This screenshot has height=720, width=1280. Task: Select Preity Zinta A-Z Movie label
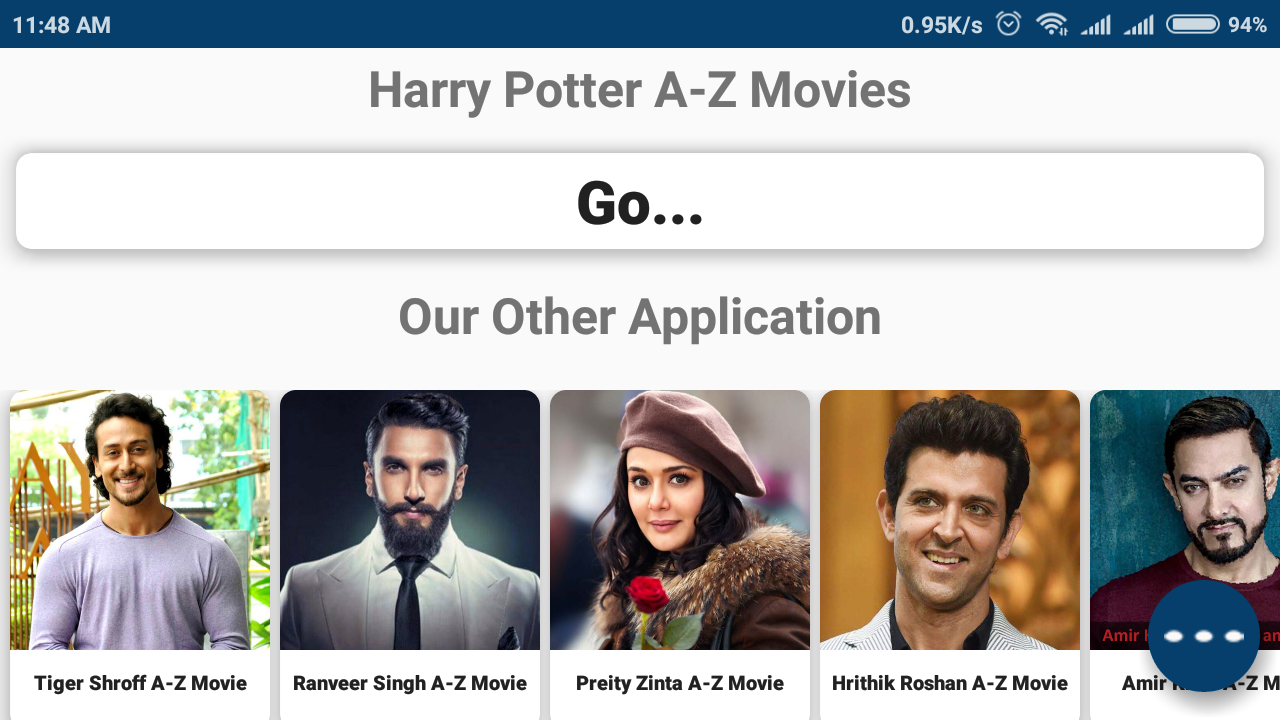[680, 683]
